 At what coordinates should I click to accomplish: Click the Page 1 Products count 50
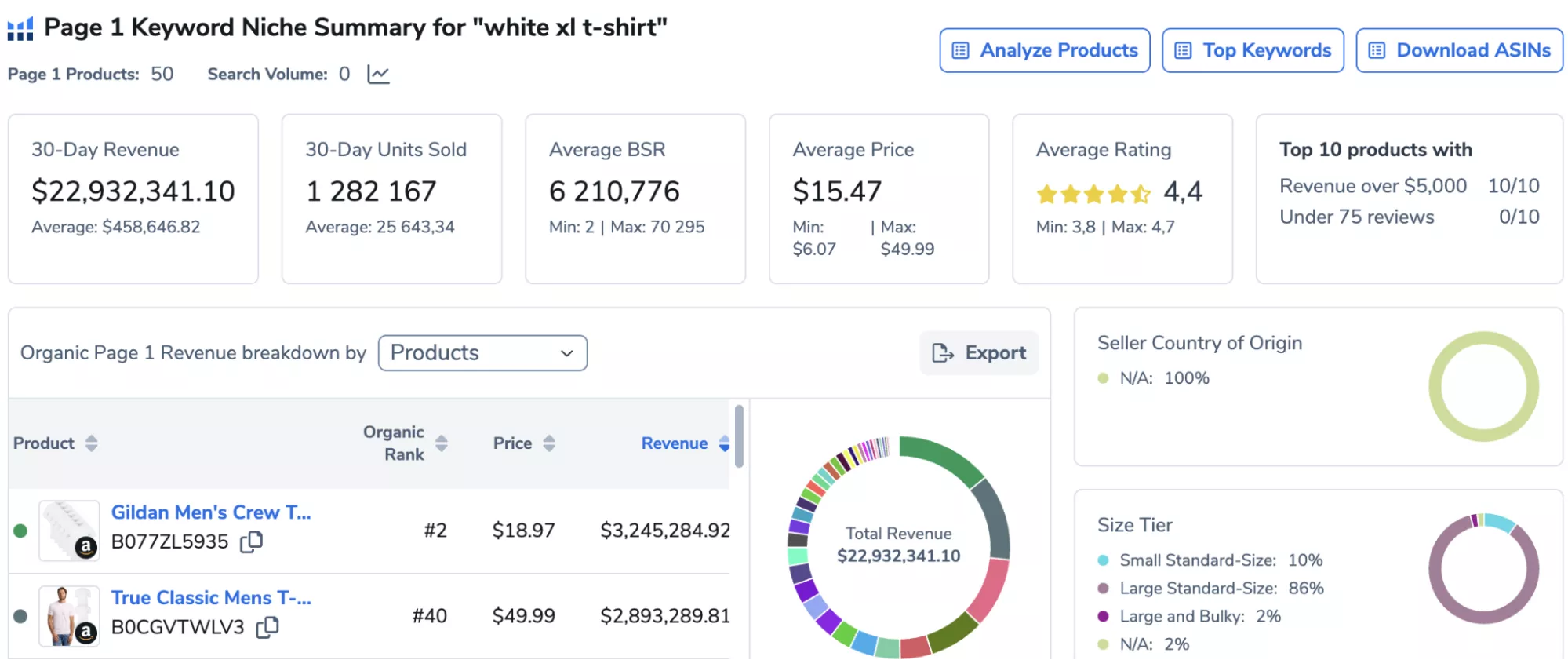coord(162,75)
